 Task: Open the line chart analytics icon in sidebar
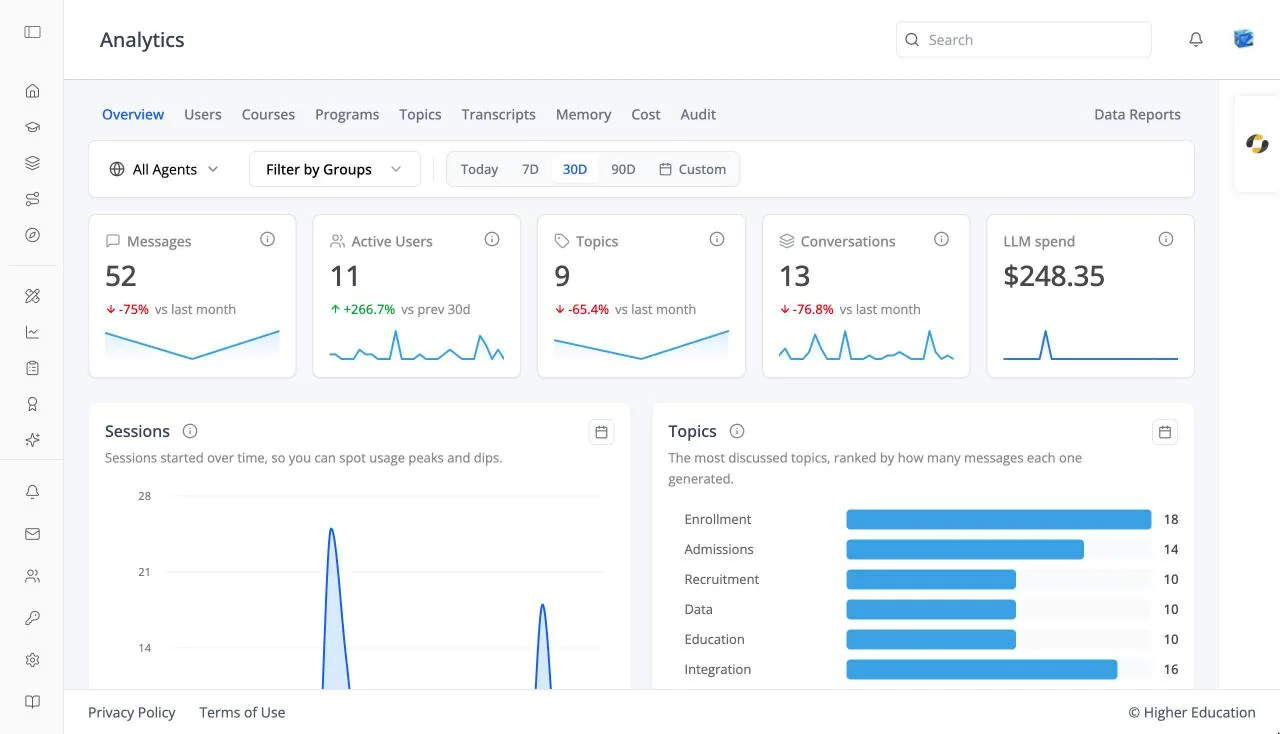[x=33, y=332]
